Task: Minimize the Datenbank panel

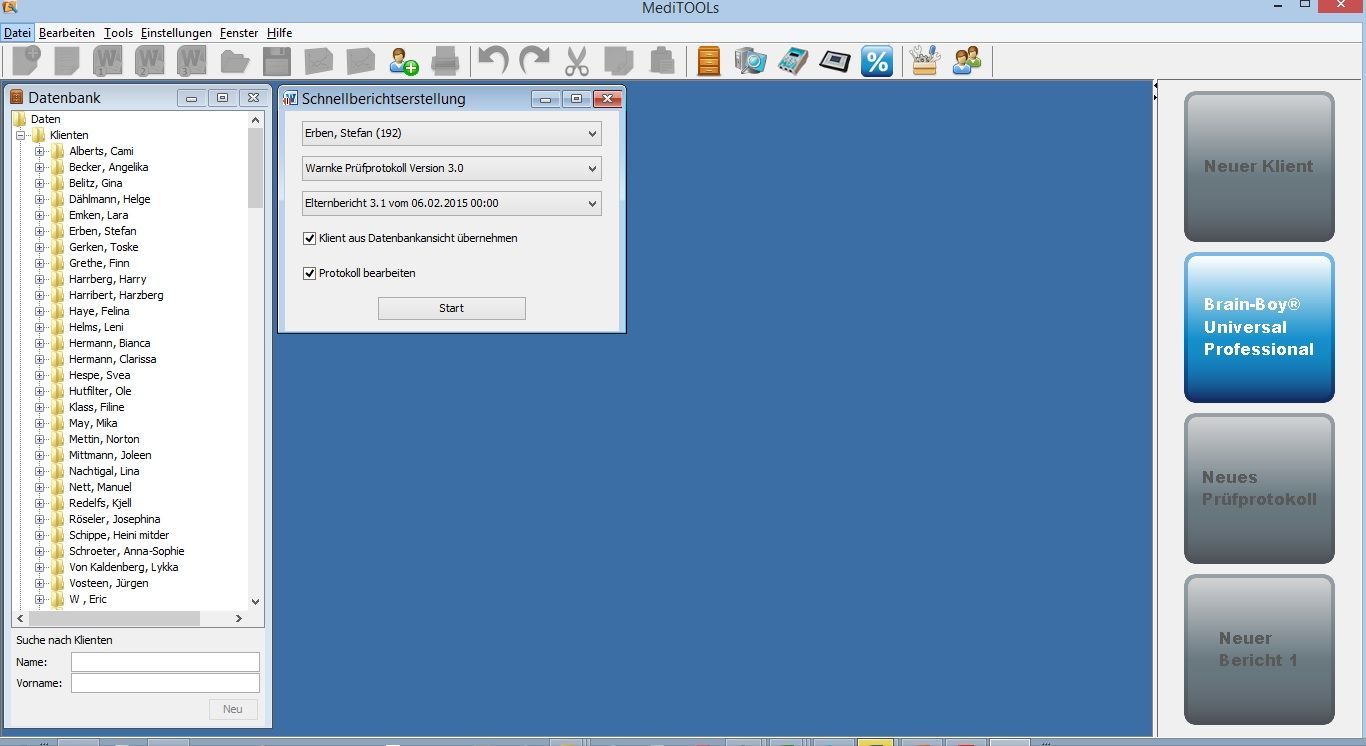Action: (x=191, y=98)
